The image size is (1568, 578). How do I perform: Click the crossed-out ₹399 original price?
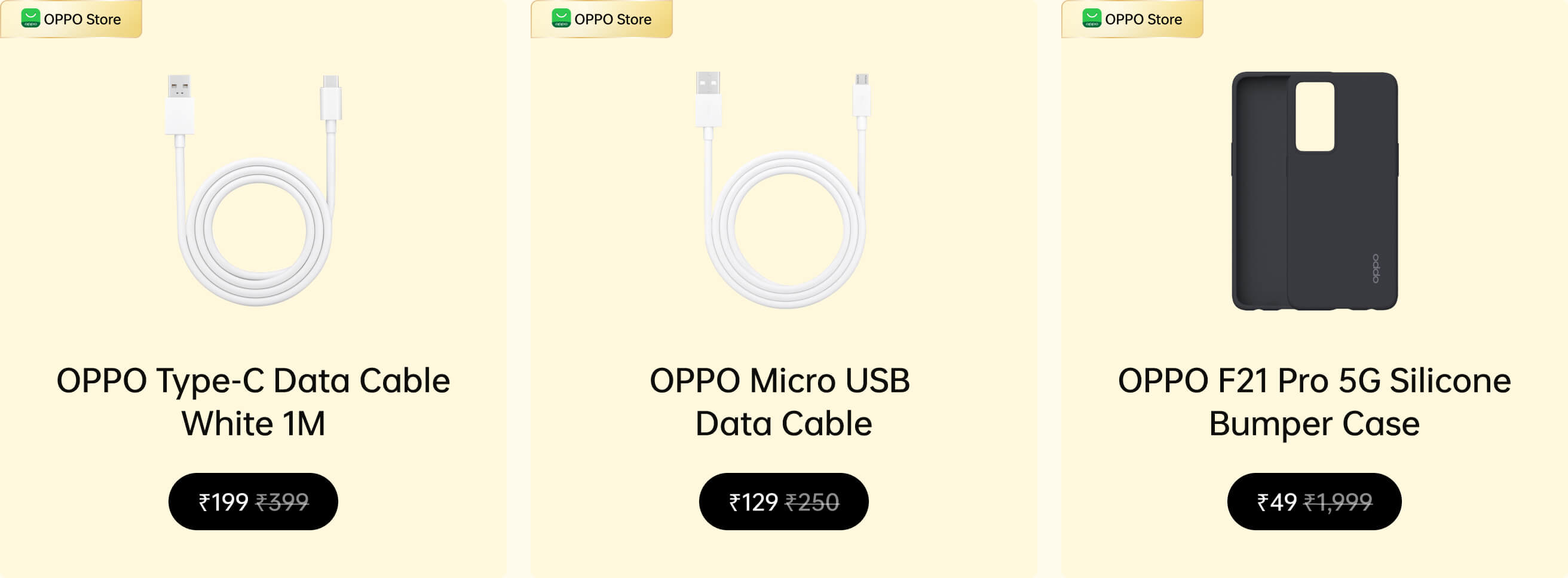pyautogui.click(x=283, y=502)
